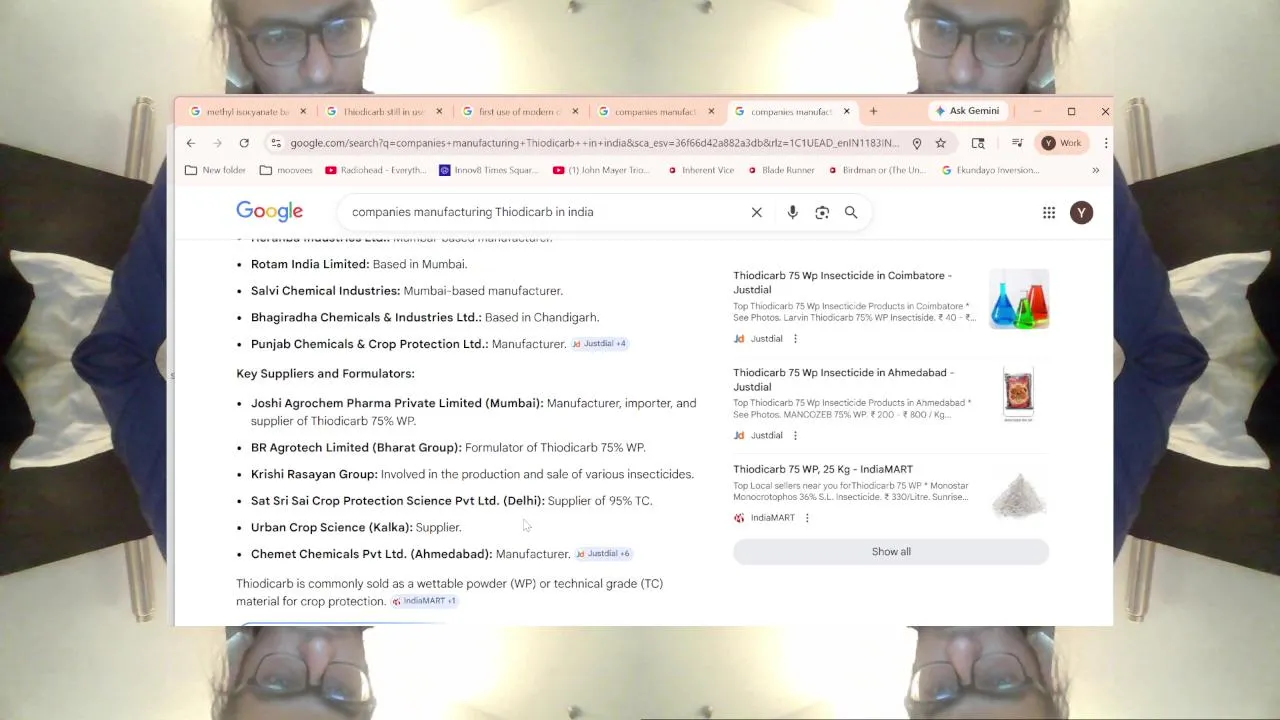This screenshot has height=720, width=1280.
Task: Close the active companies manufact tab
Action: 847,112
